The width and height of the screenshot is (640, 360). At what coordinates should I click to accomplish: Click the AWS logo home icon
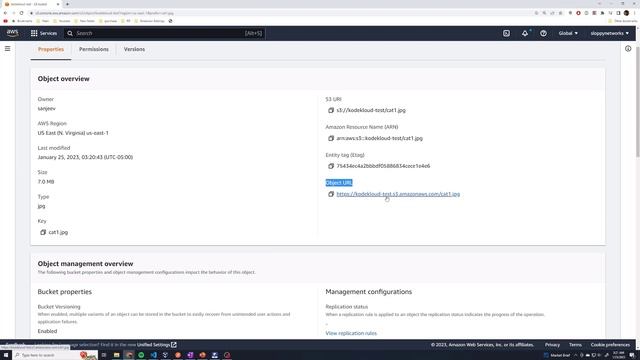pos(12,33)
